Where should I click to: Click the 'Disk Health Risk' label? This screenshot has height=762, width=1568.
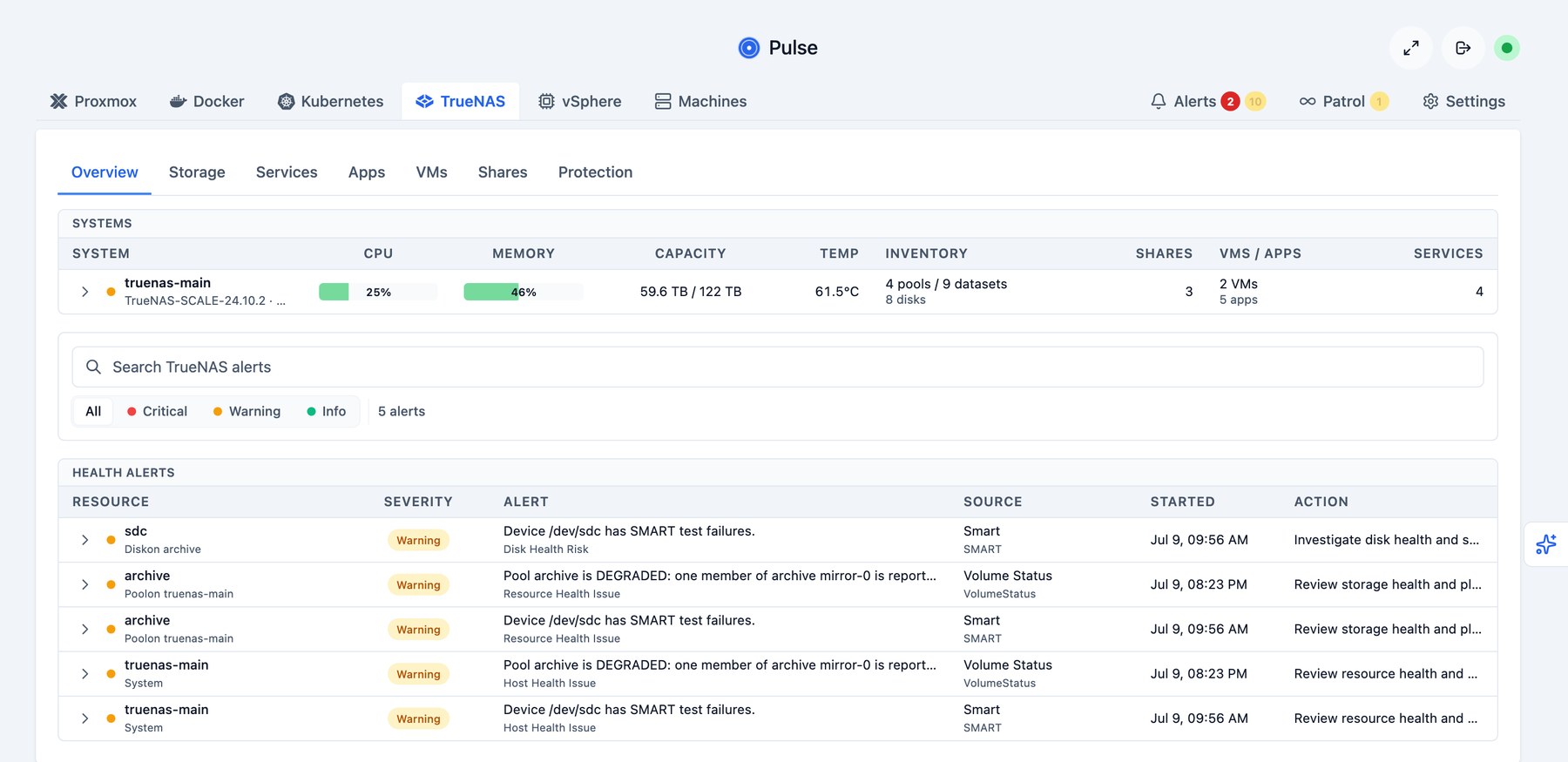pyautogui.click(x=546, y=550)
